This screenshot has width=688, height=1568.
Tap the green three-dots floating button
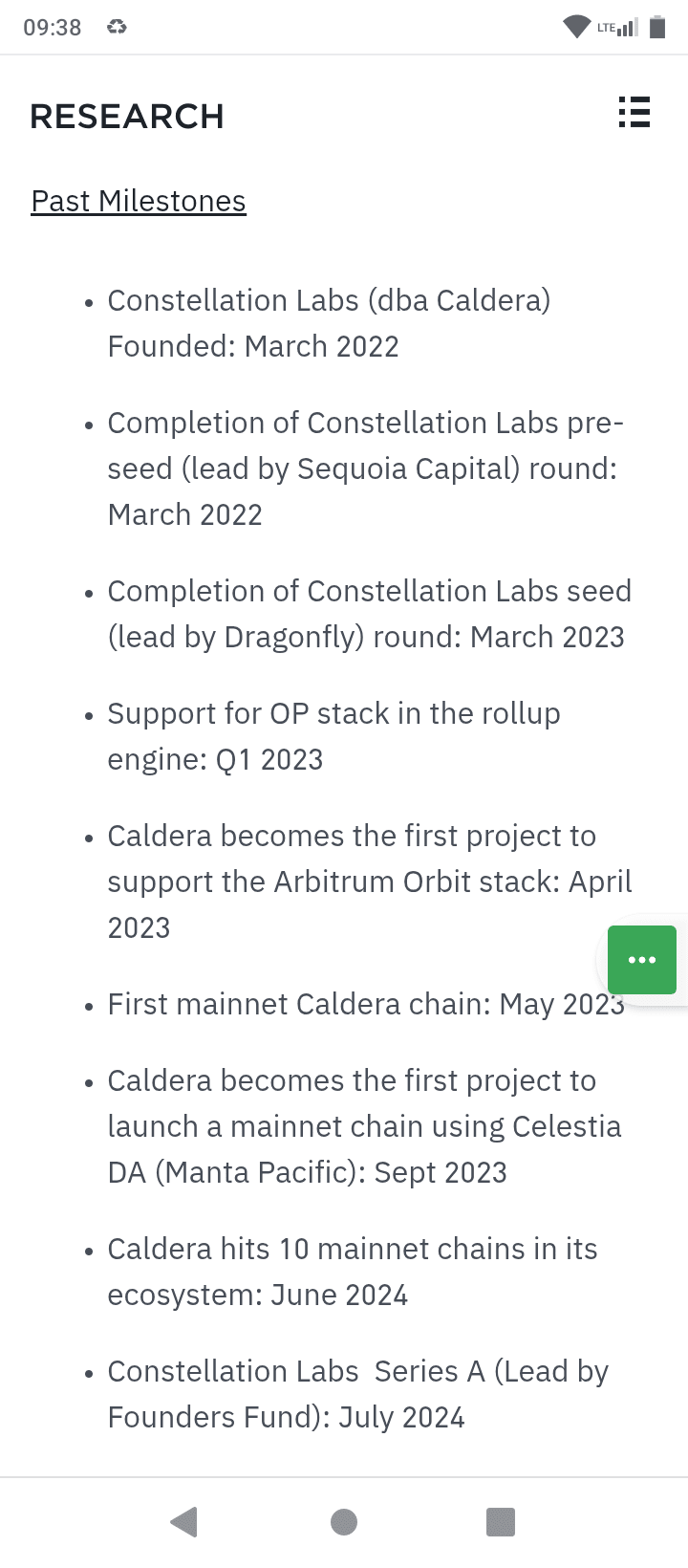(x=642, y=959)
